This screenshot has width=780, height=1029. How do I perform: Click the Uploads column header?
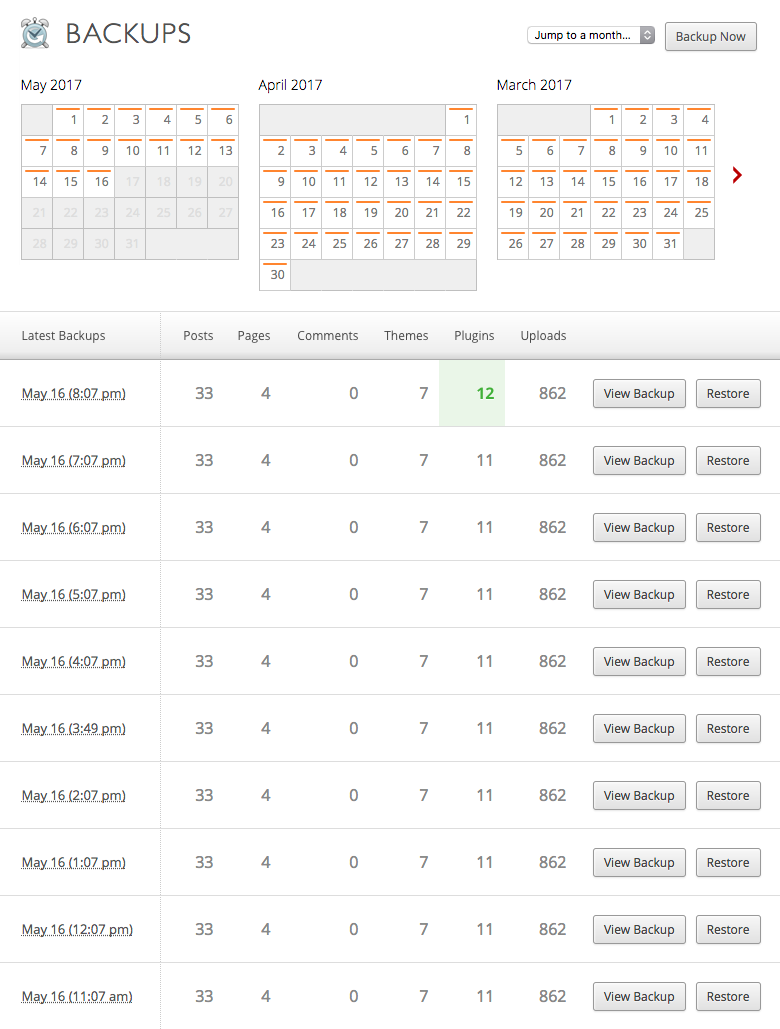[x=543, y=335]
